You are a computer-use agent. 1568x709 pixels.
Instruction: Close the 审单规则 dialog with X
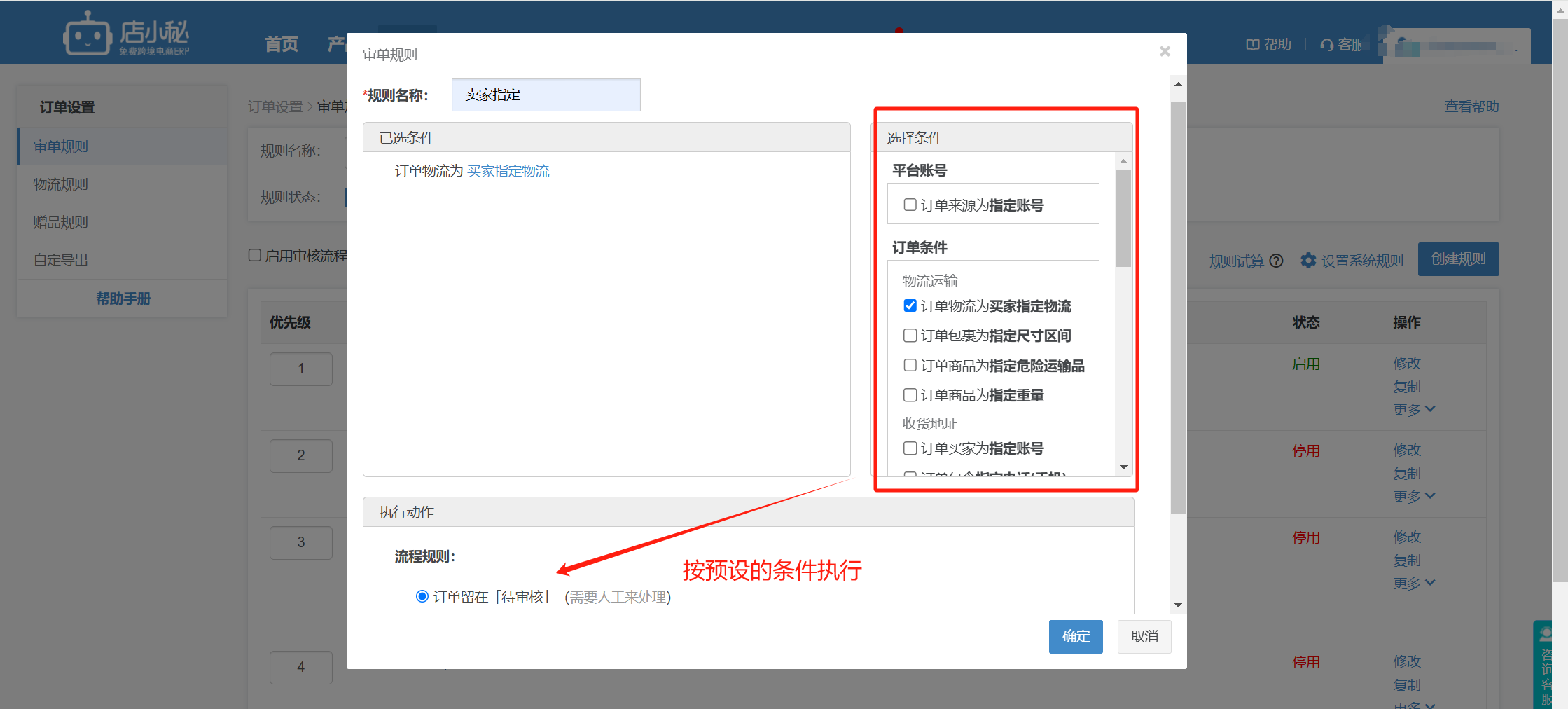pos(1165,51)
